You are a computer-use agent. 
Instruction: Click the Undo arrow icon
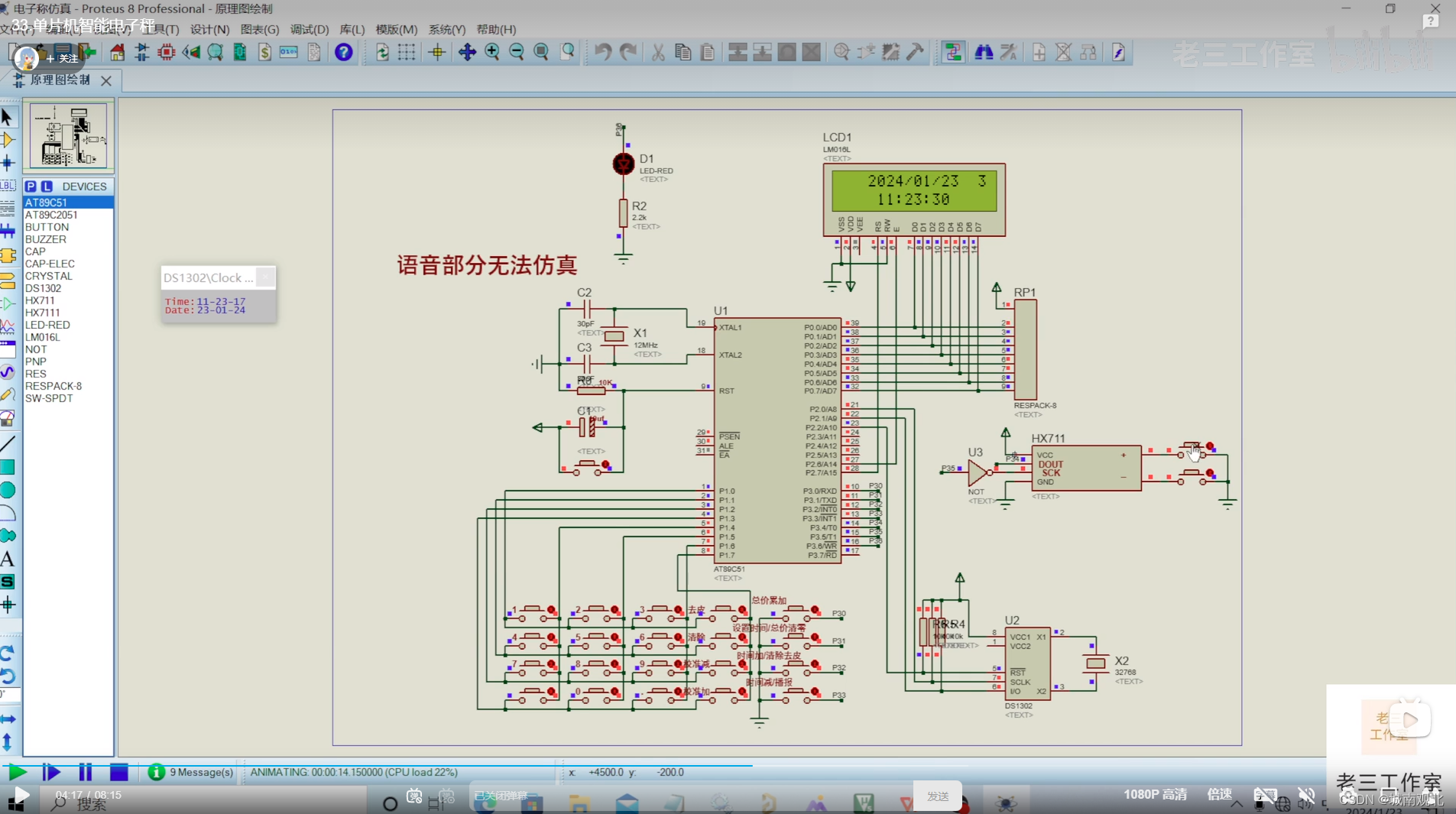(x=603, y=52)
